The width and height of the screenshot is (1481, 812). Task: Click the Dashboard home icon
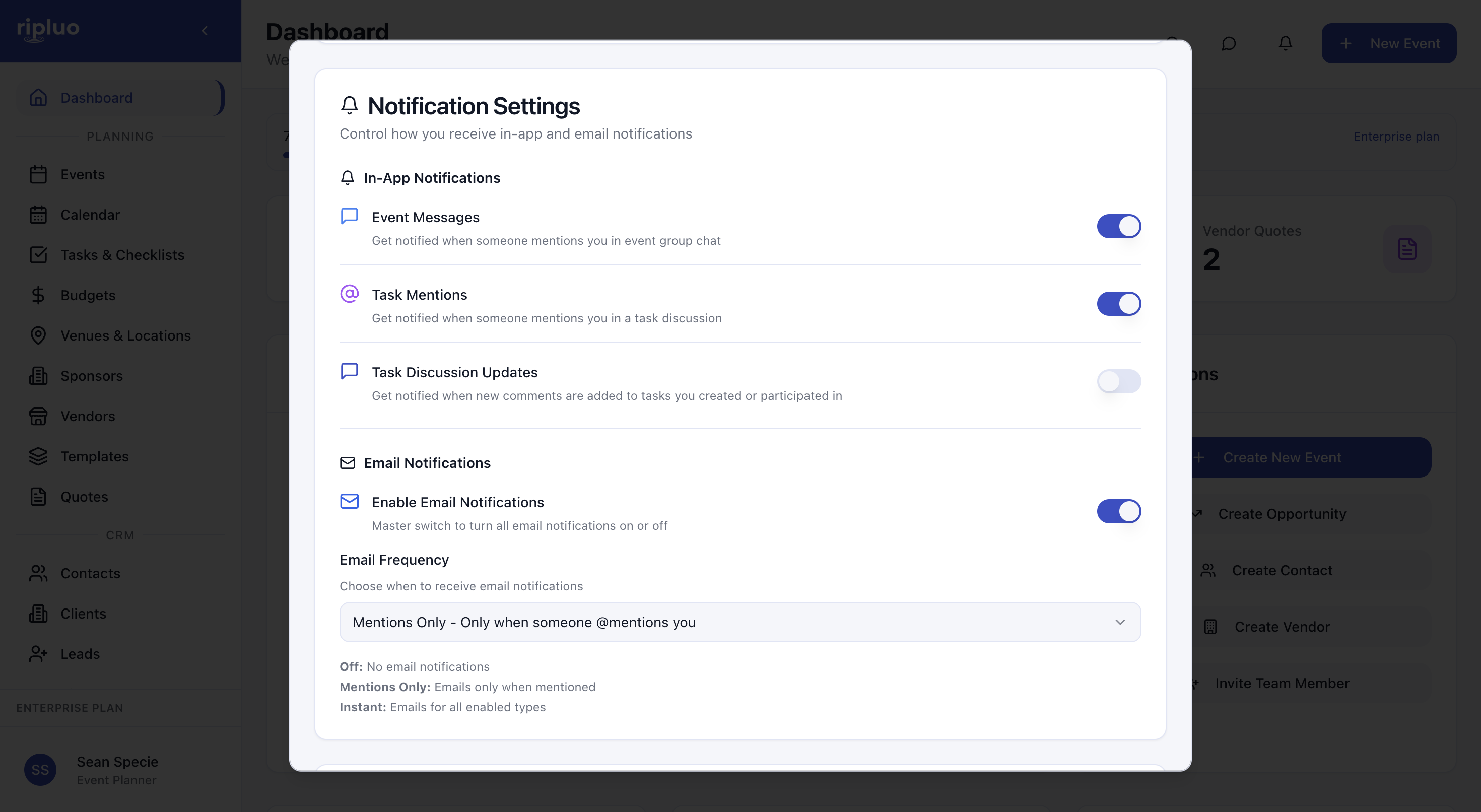pyautogui.click(x=38, y=98)
